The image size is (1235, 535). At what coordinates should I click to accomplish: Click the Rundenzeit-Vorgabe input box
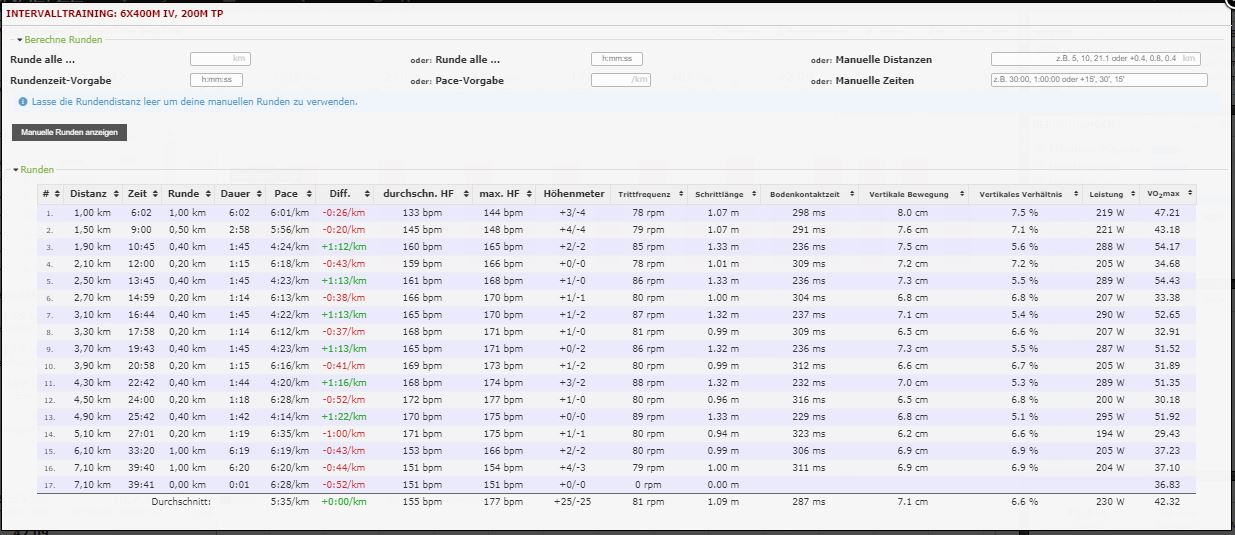(x=216, y=80)
